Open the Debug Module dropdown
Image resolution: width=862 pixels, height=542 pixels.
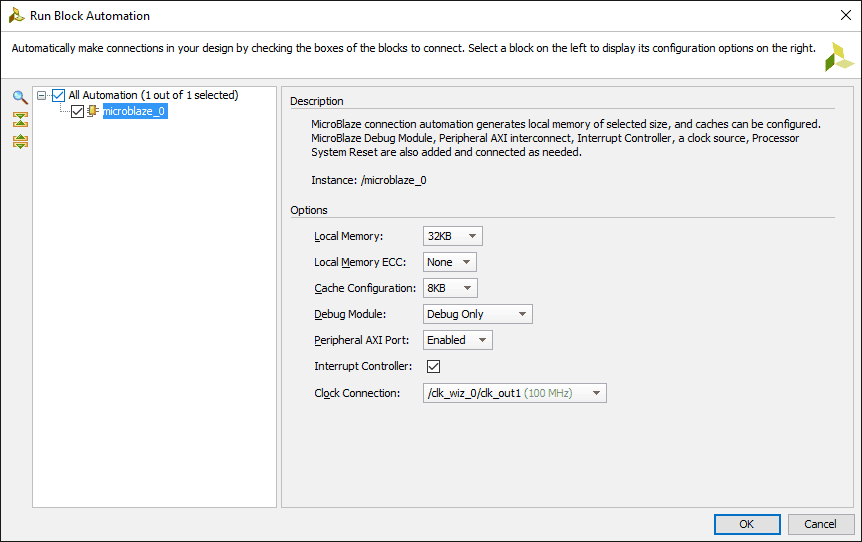point(477,314)
